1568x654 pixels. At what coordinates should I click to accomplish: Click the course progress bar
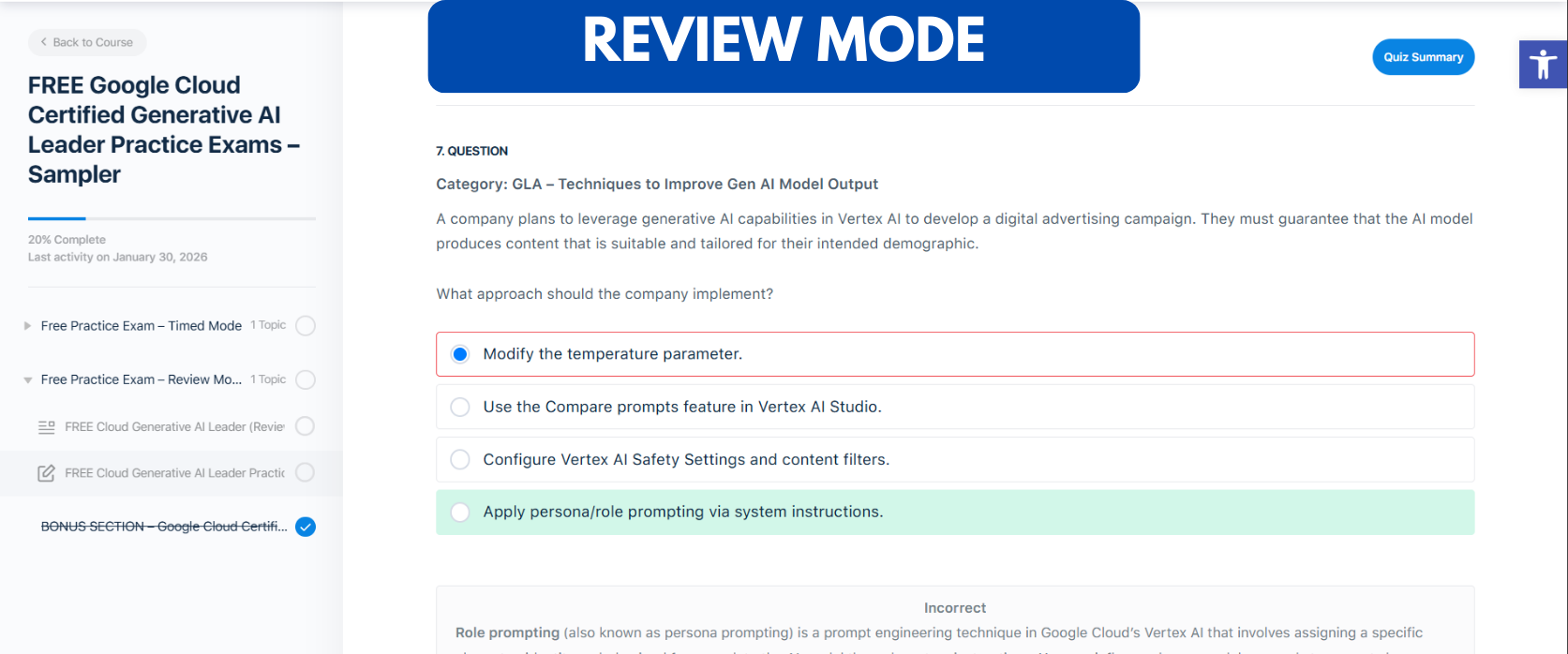pos(172,218)
